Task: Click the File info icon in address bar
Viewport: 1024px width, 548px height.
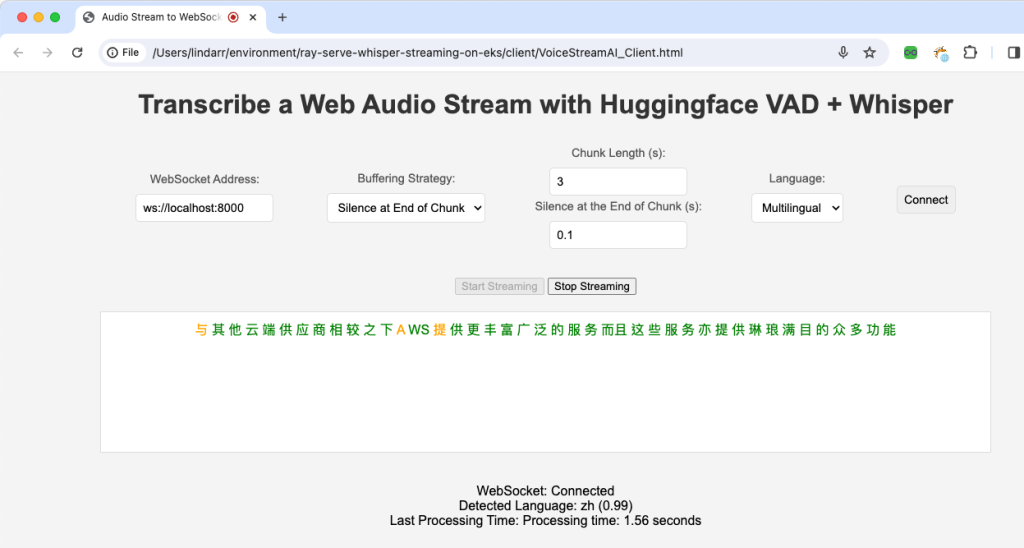Action: click(x=123, y=53)
